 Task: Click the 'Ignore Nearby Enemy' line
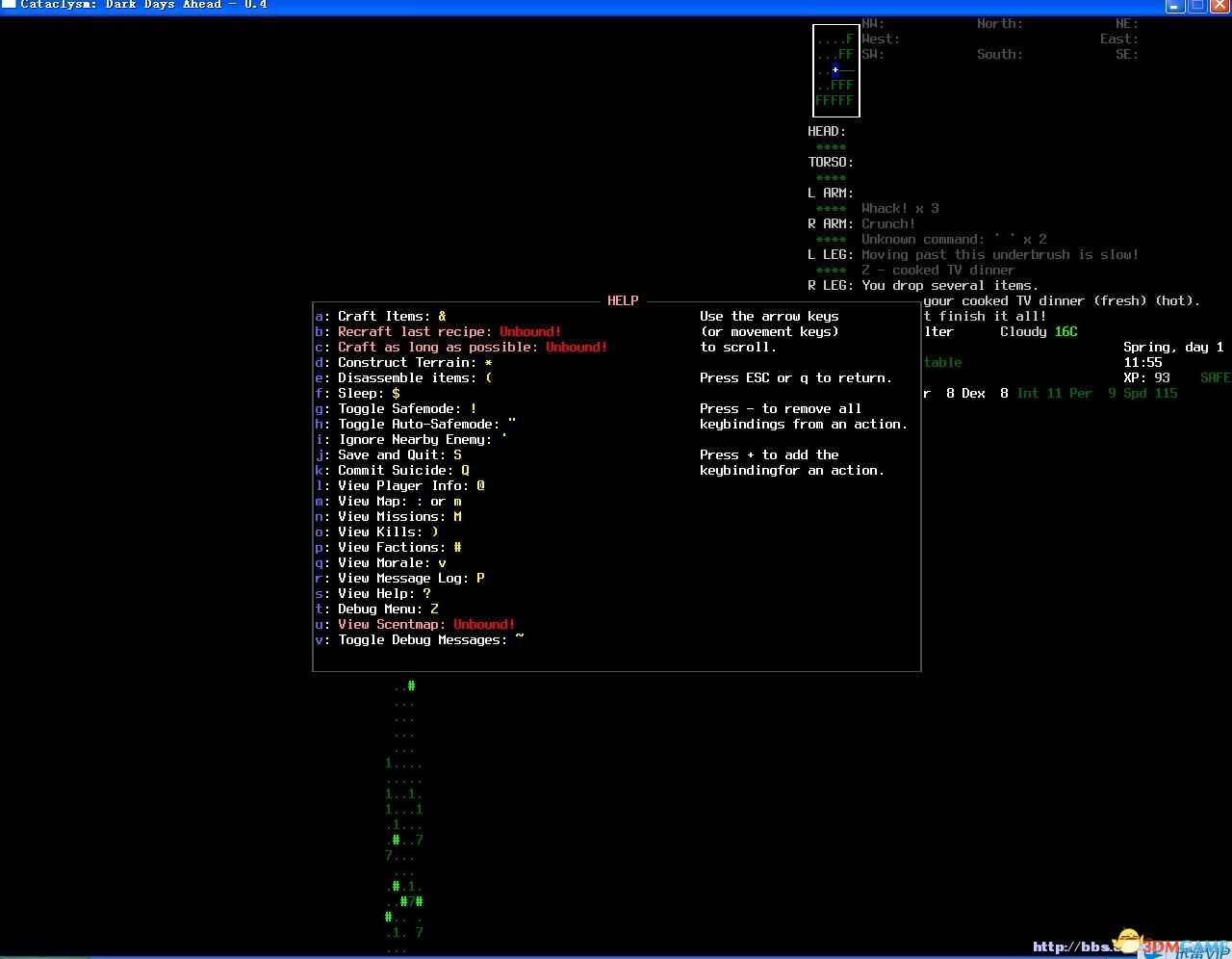point(411,439)
